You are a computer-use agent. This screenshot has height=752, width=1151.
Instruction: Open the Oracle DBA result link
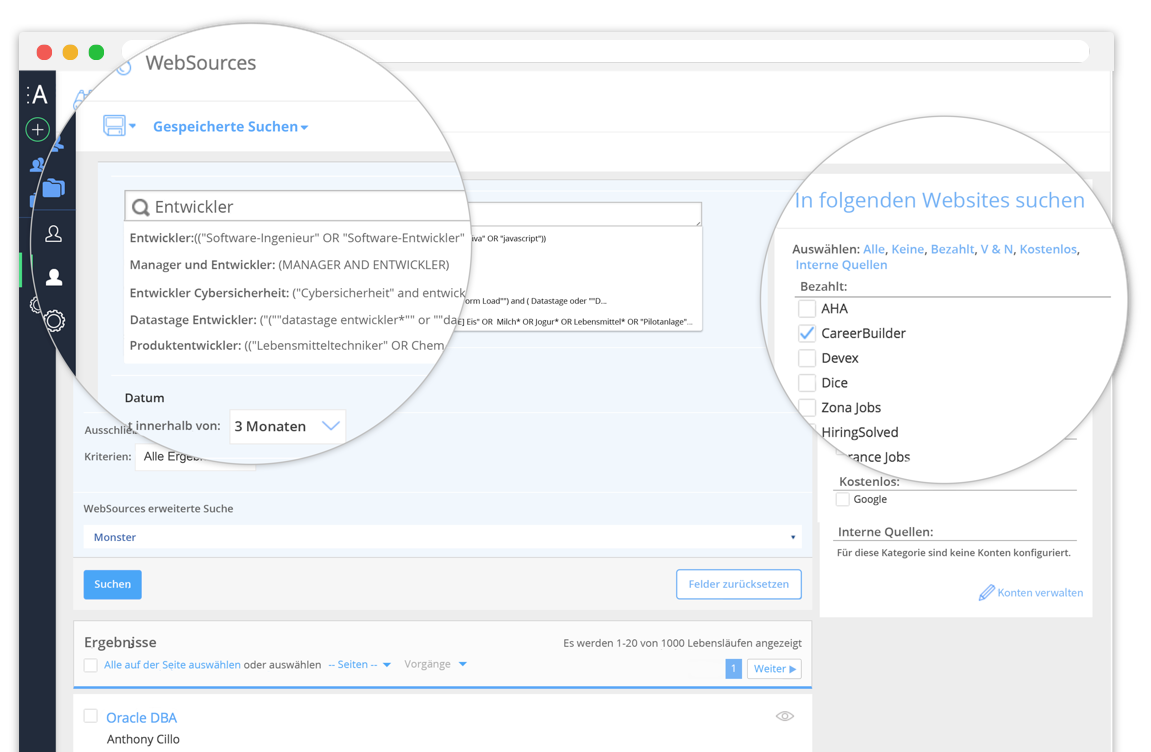142,717
